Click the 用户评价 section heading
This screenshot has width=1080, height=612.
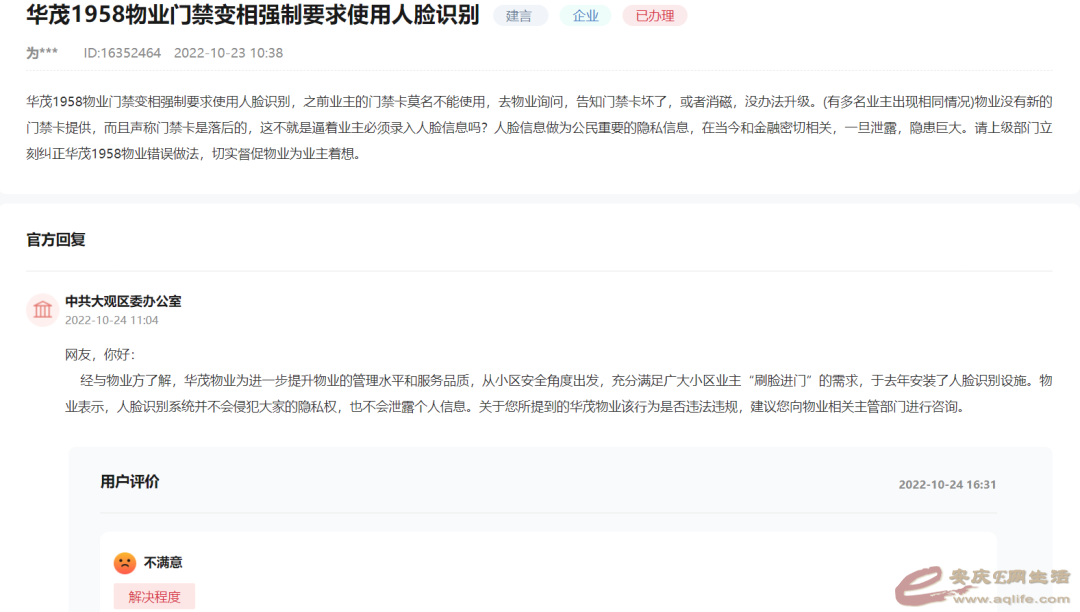click(130, 482)
